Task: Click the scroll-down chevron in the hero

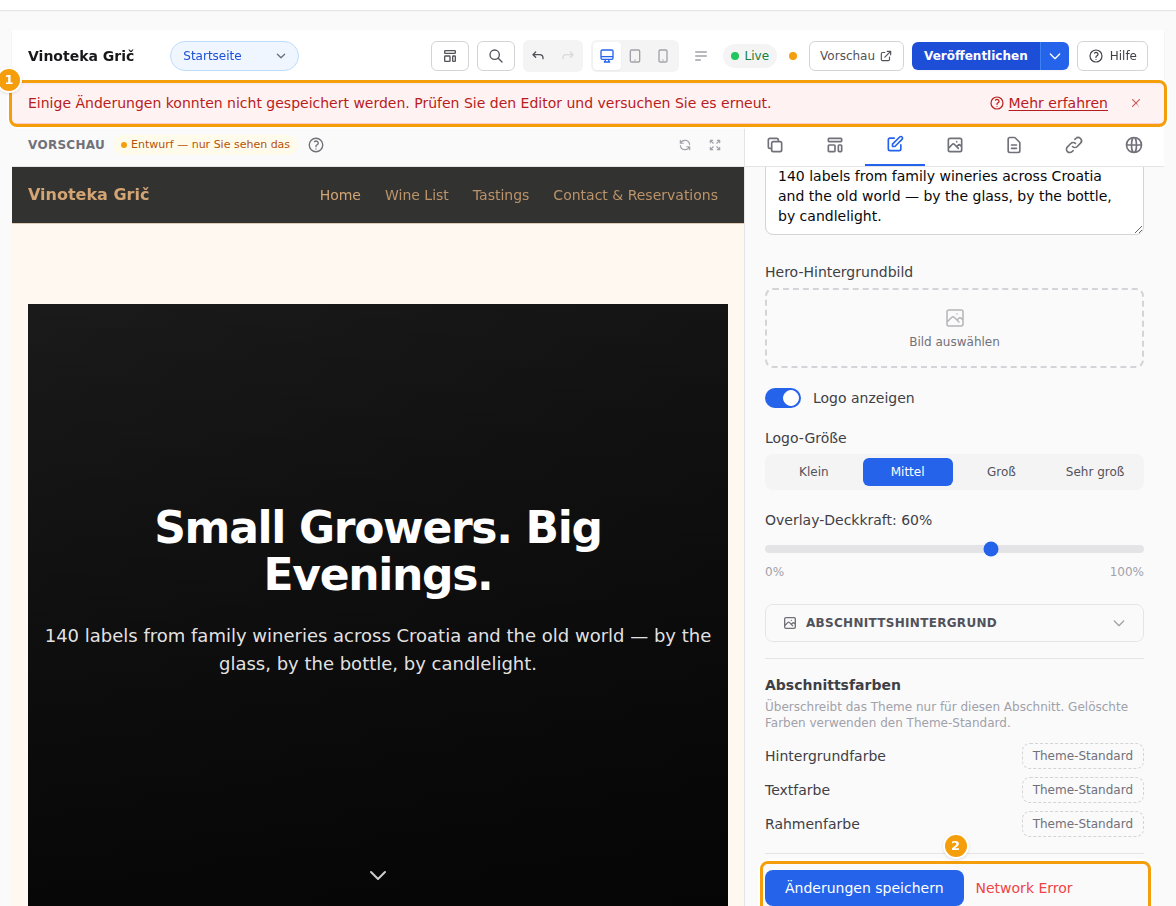Action: tap(378, 875)
